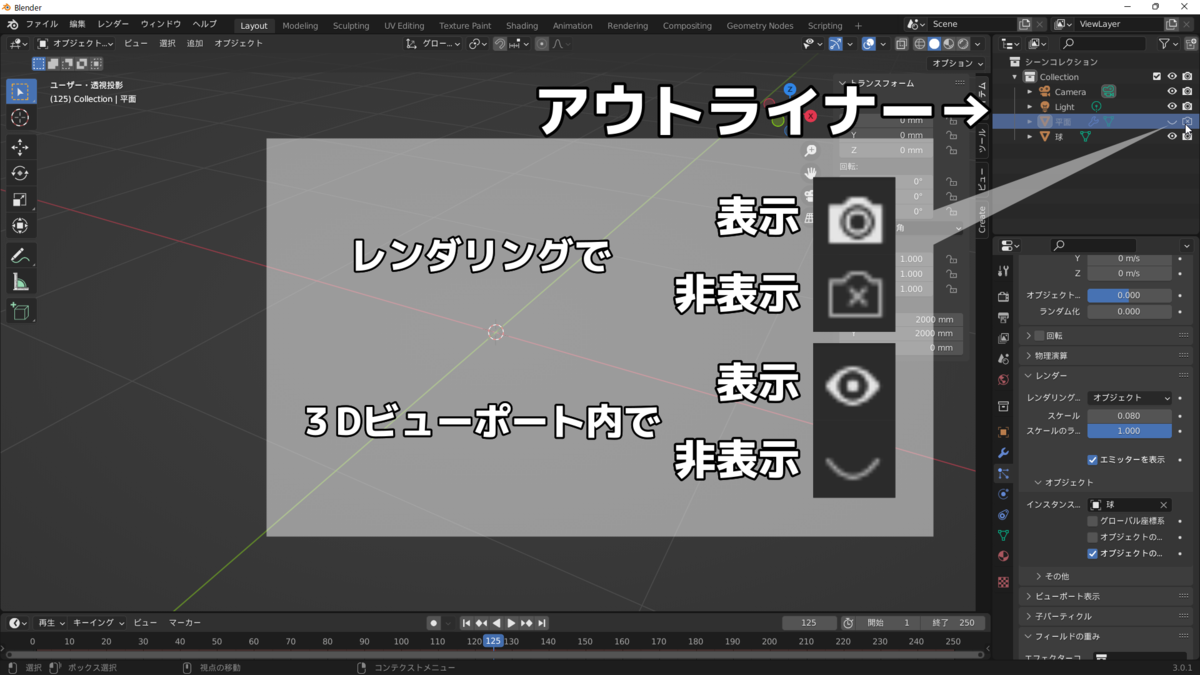Select the Transform tool
Screen dimensions: 1200x675
[x=20, y=226]
